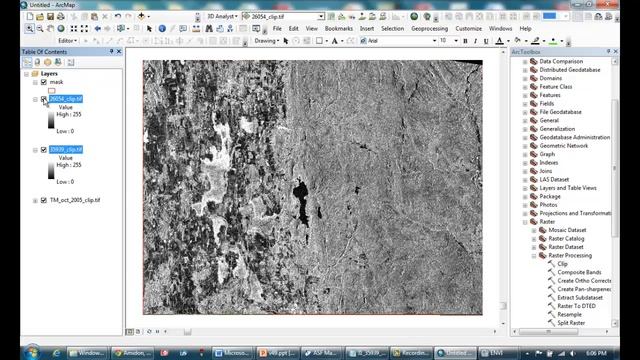Collapse the Raster toolset
This screenshot has height=360, width=640.
click(x=525, y=222)
